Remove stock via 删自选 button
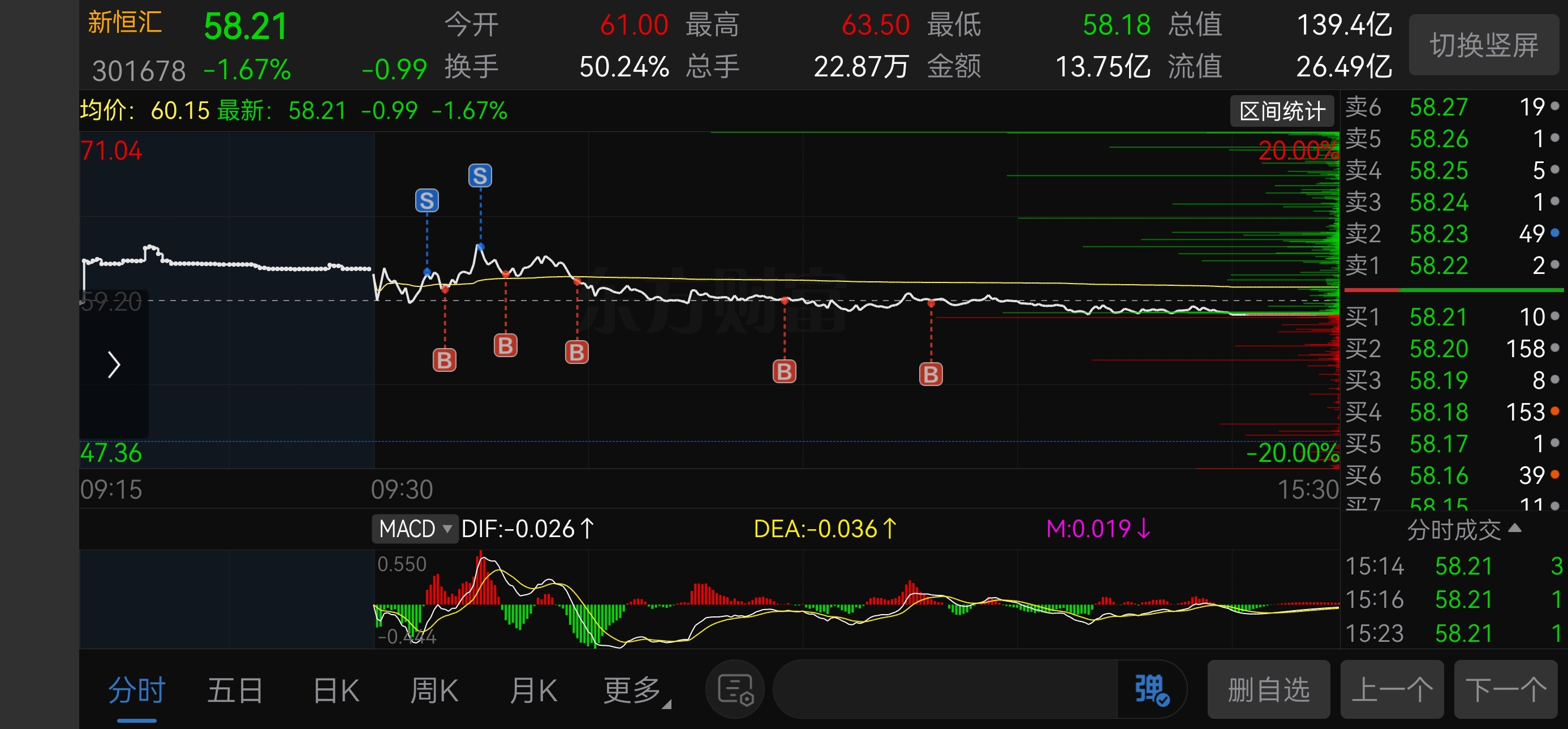The height and width of the screenshot is (729, 1568). click(1269, 689)
